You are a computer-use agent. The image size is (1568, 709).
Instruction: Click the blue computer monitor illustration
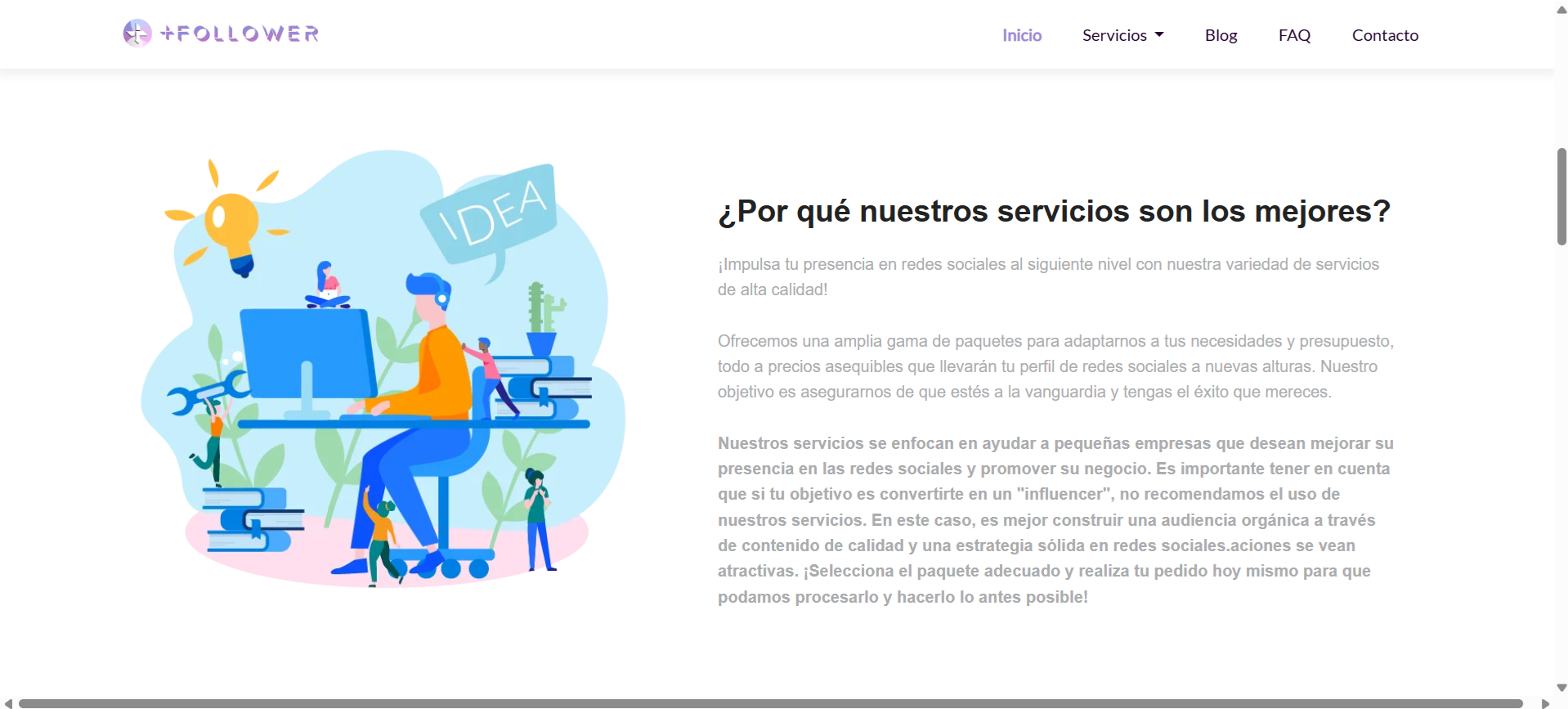click(307, 353)
